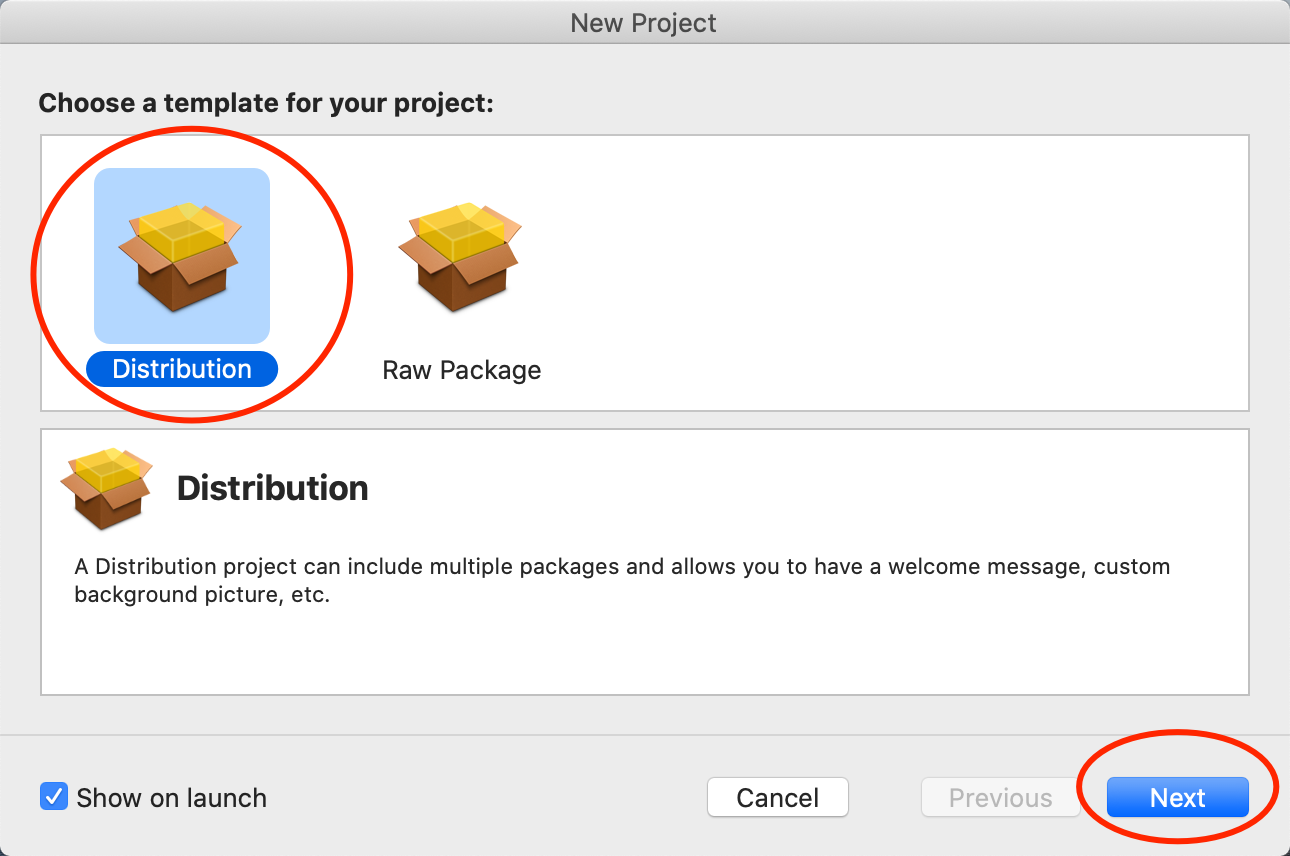This screenshot has height=856, width=1290.
Task: Click the bold Distribution heading in the description
Action: 272,488
